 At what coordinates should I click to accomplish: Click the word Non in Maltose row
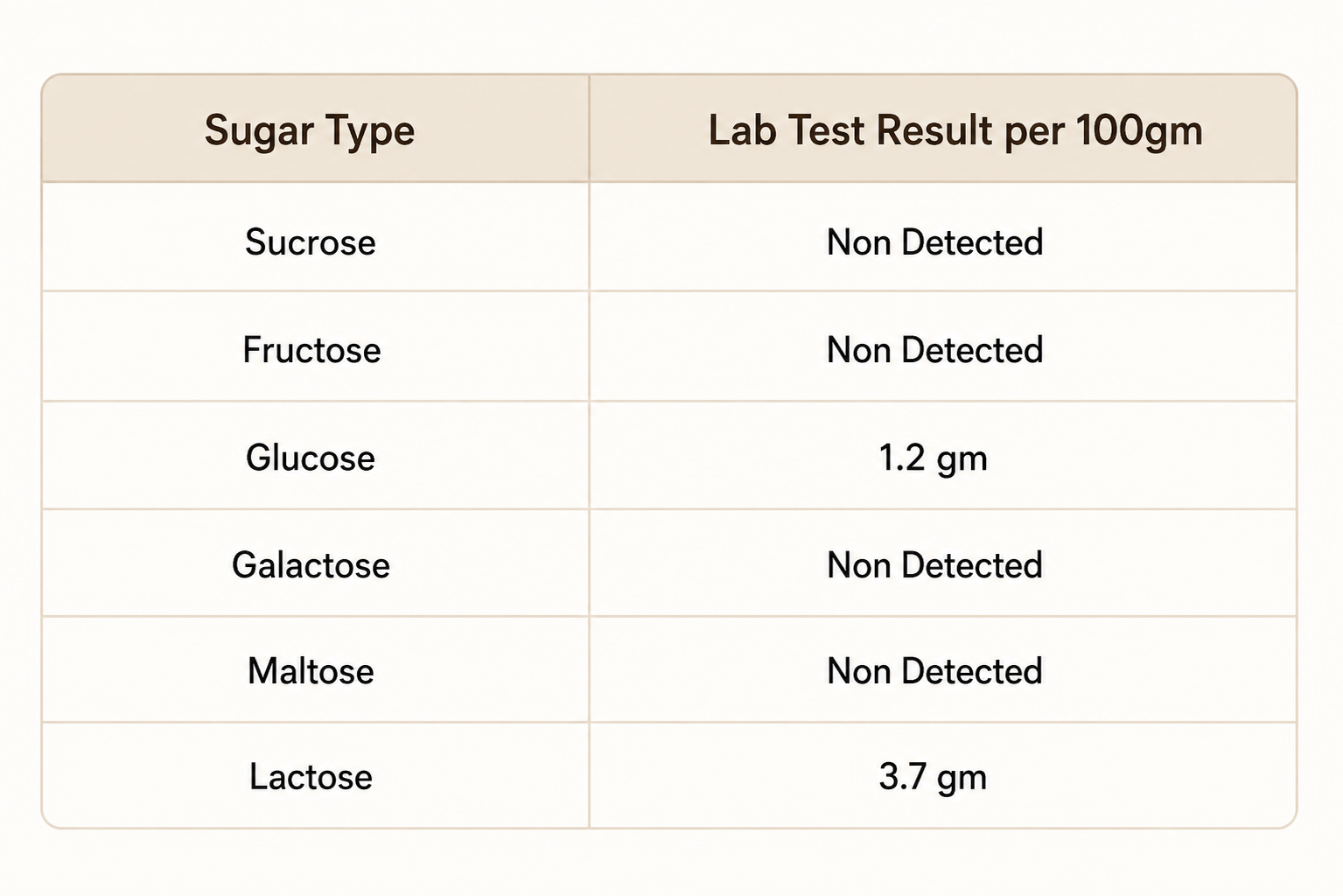point(859,671)
